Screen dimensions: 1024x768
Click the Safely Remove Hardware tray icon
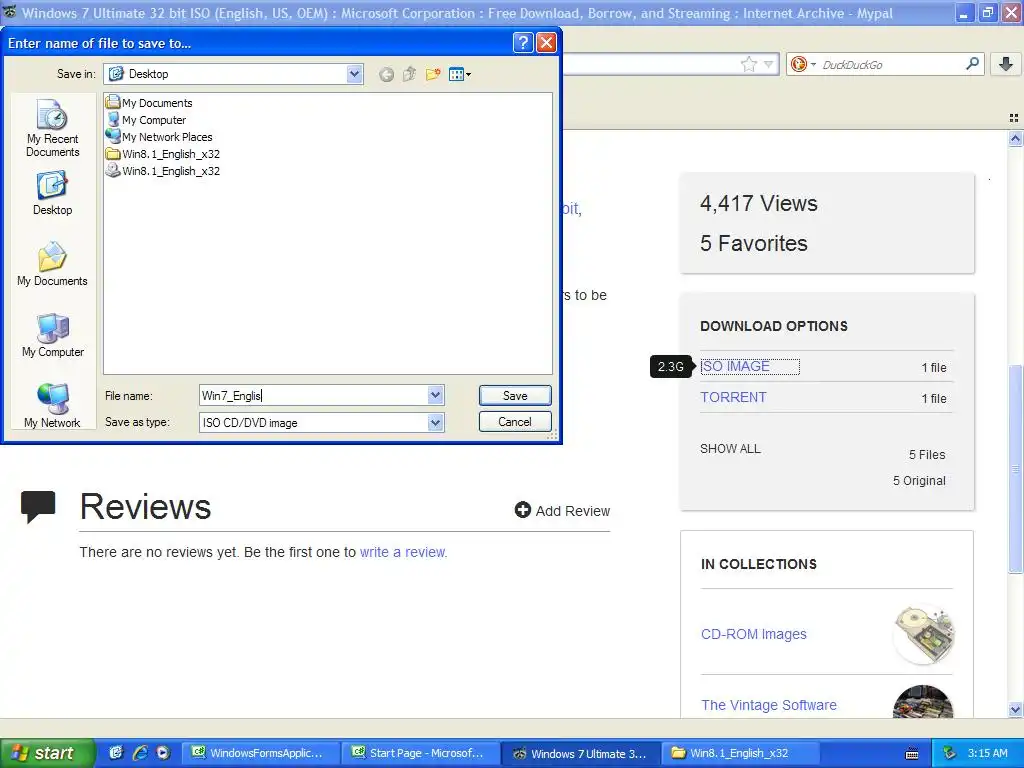(x=950, y=753)
